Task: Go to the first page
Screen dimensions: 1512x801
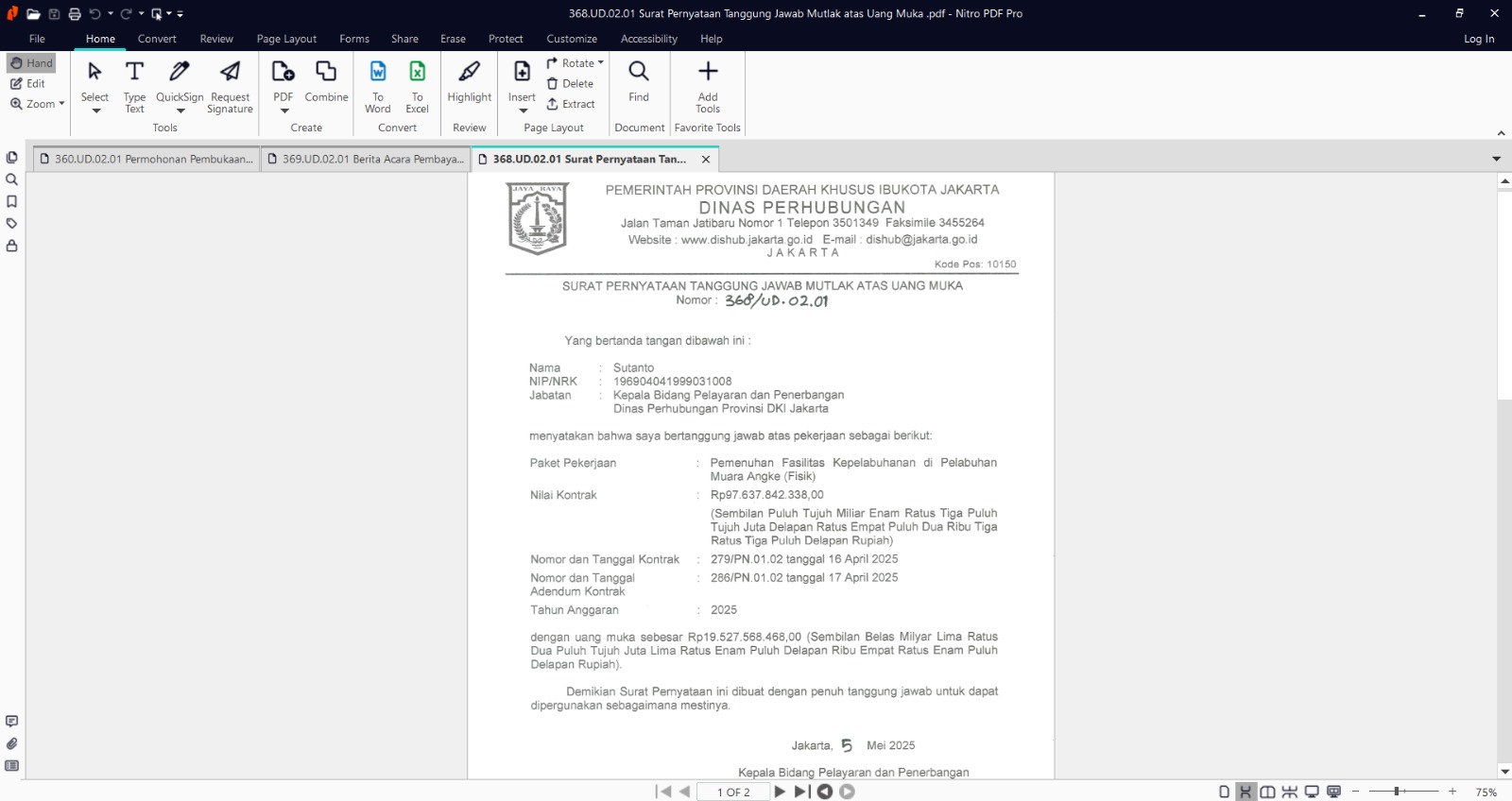Action: [x=663, y=792]
